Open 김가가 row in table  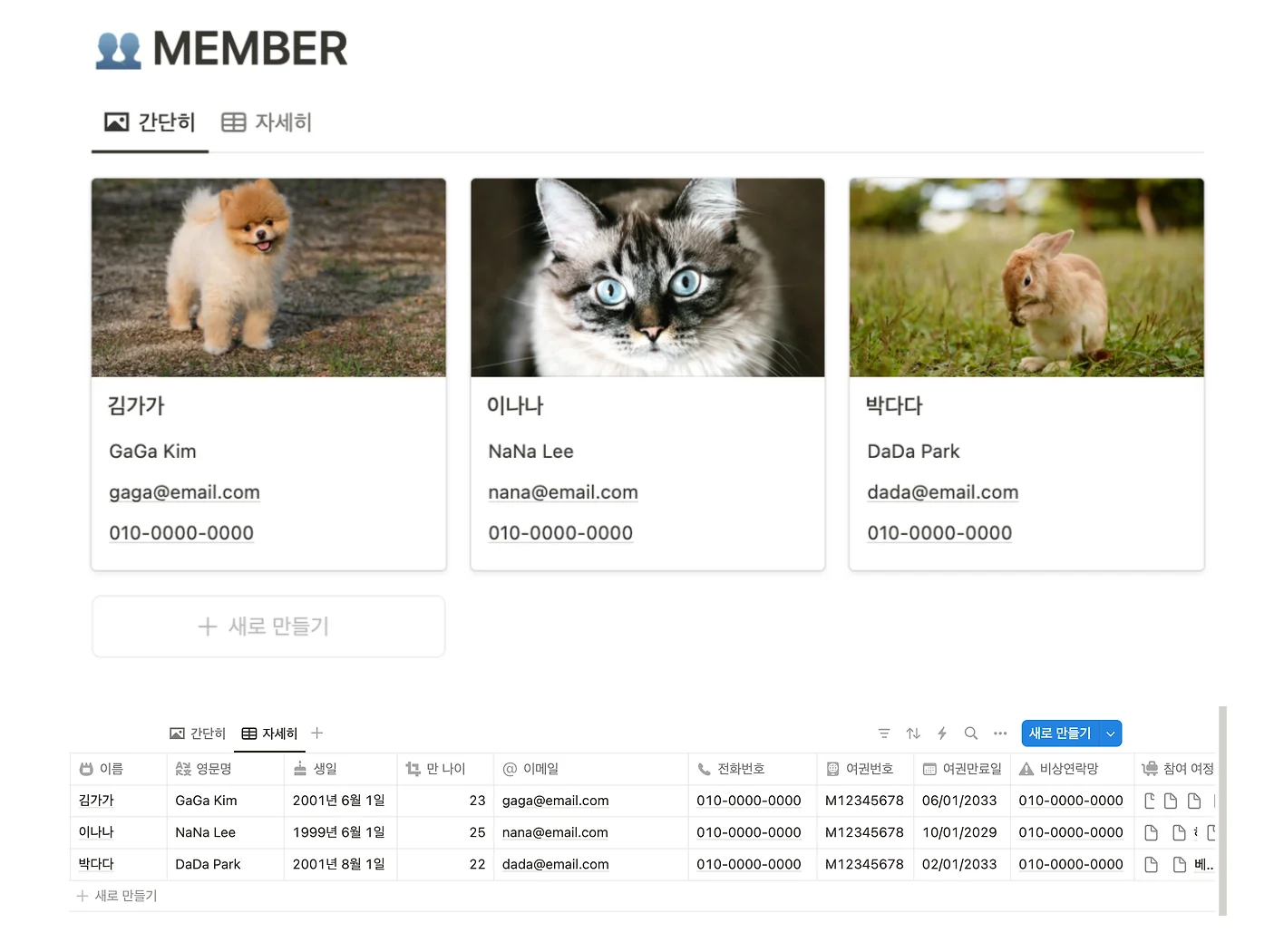96,801
